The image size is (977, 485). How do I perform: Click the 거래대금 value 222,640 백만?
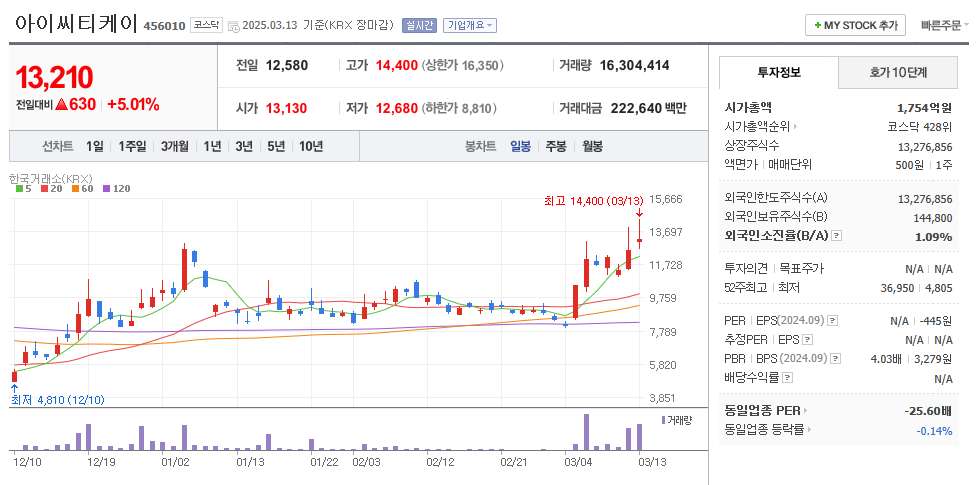(649, 108)
